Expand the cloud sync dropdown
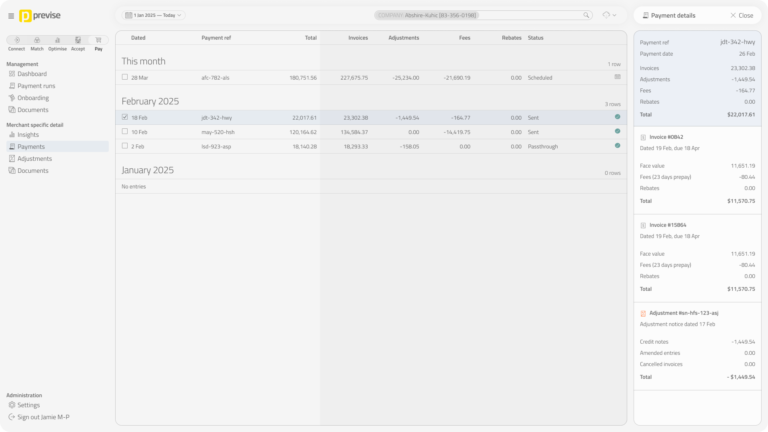The width and height of the screenshot is (768, 432). pyautogui.click(x=609, y=16)
